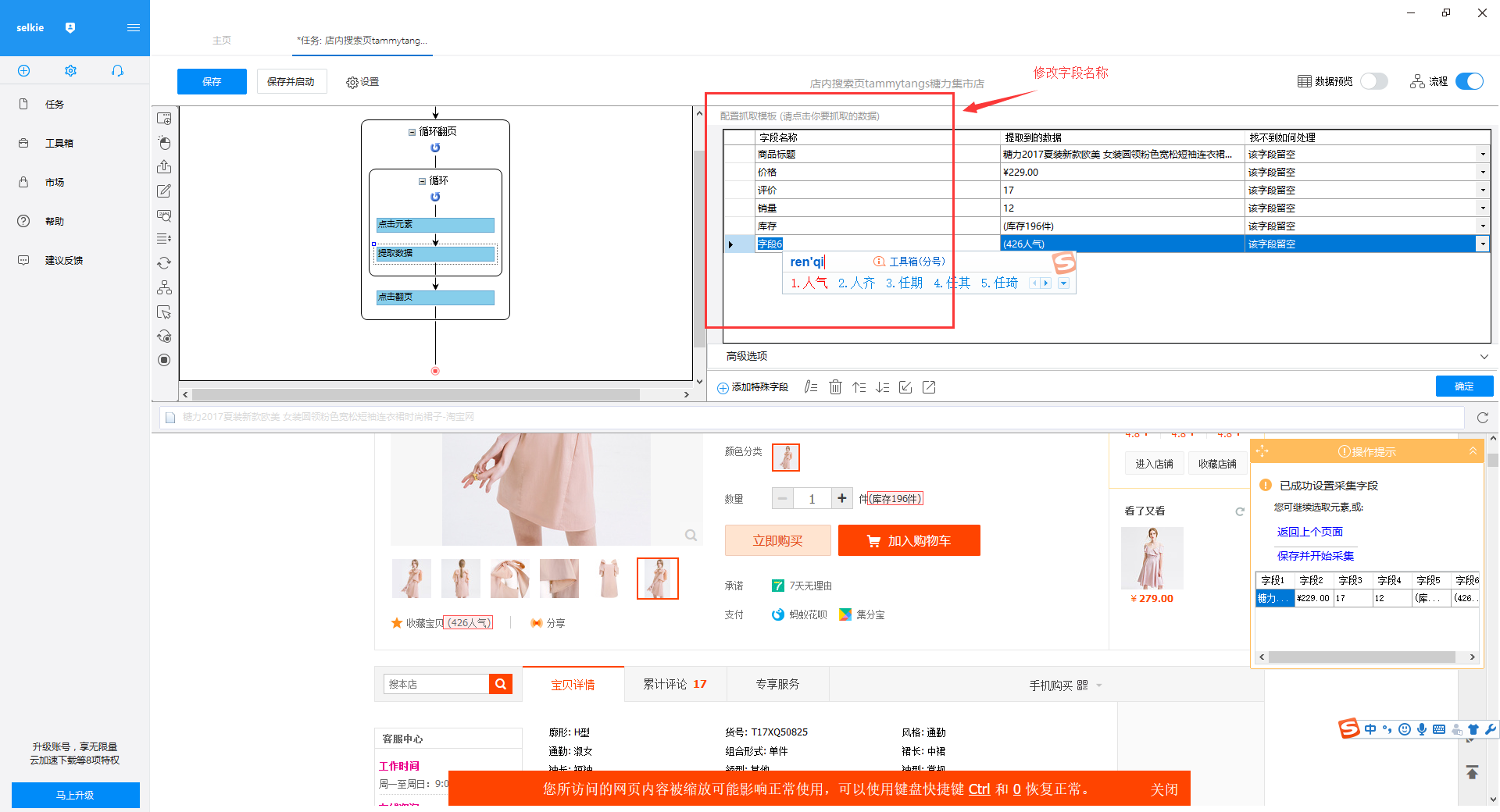Click the back-to-top arrow icon on page

click(x=1472, y=772)
